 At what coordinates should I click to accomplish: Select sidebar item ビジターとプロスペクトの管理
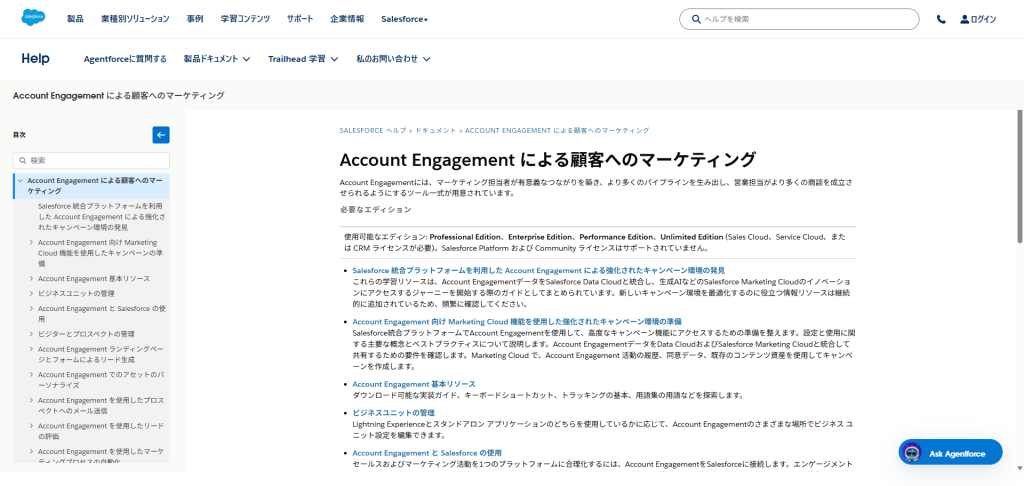pyautogui.click(x=86, y=334)
